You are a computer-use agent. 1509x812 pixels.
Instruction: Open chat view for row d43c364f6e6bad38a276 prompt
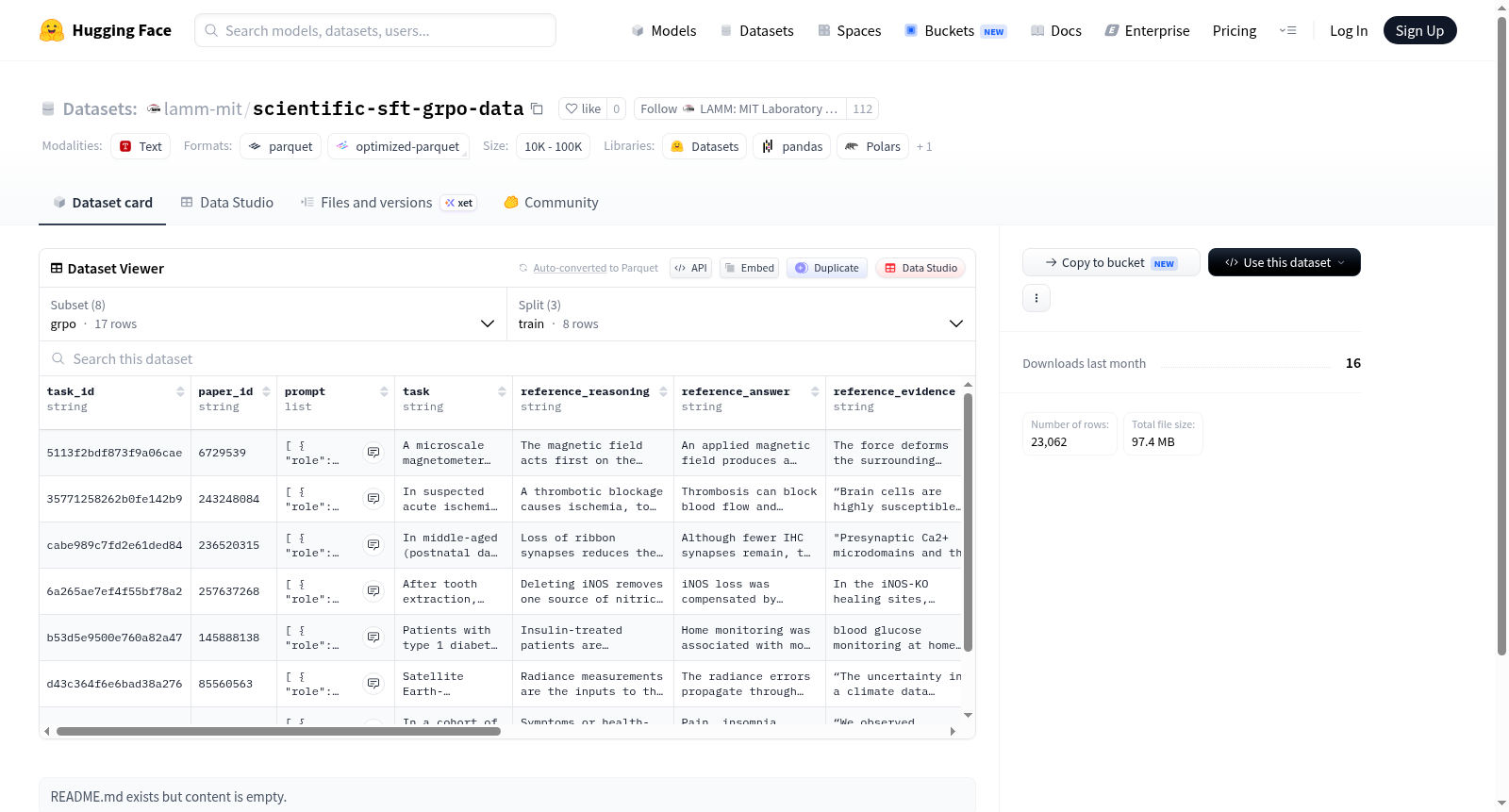click(373, 684)
